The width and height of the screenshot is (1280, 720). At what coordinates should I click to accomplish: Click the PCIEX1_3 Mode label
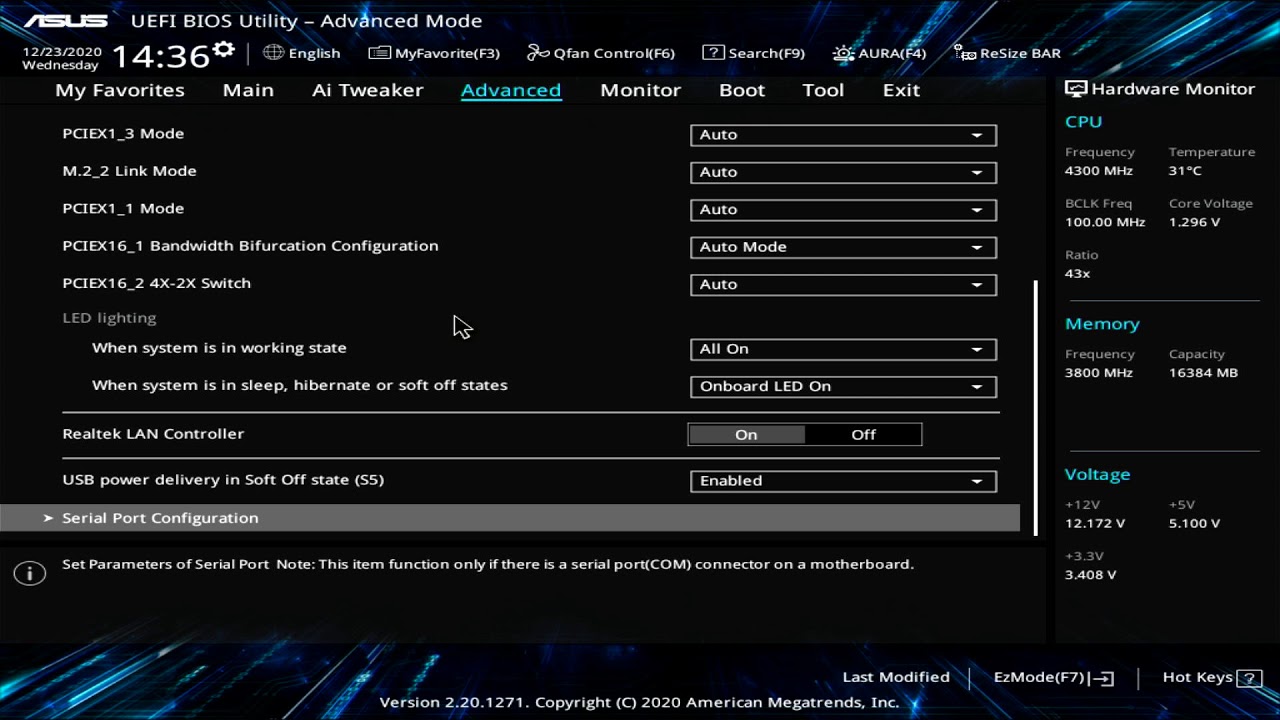[x=123, y=133]
